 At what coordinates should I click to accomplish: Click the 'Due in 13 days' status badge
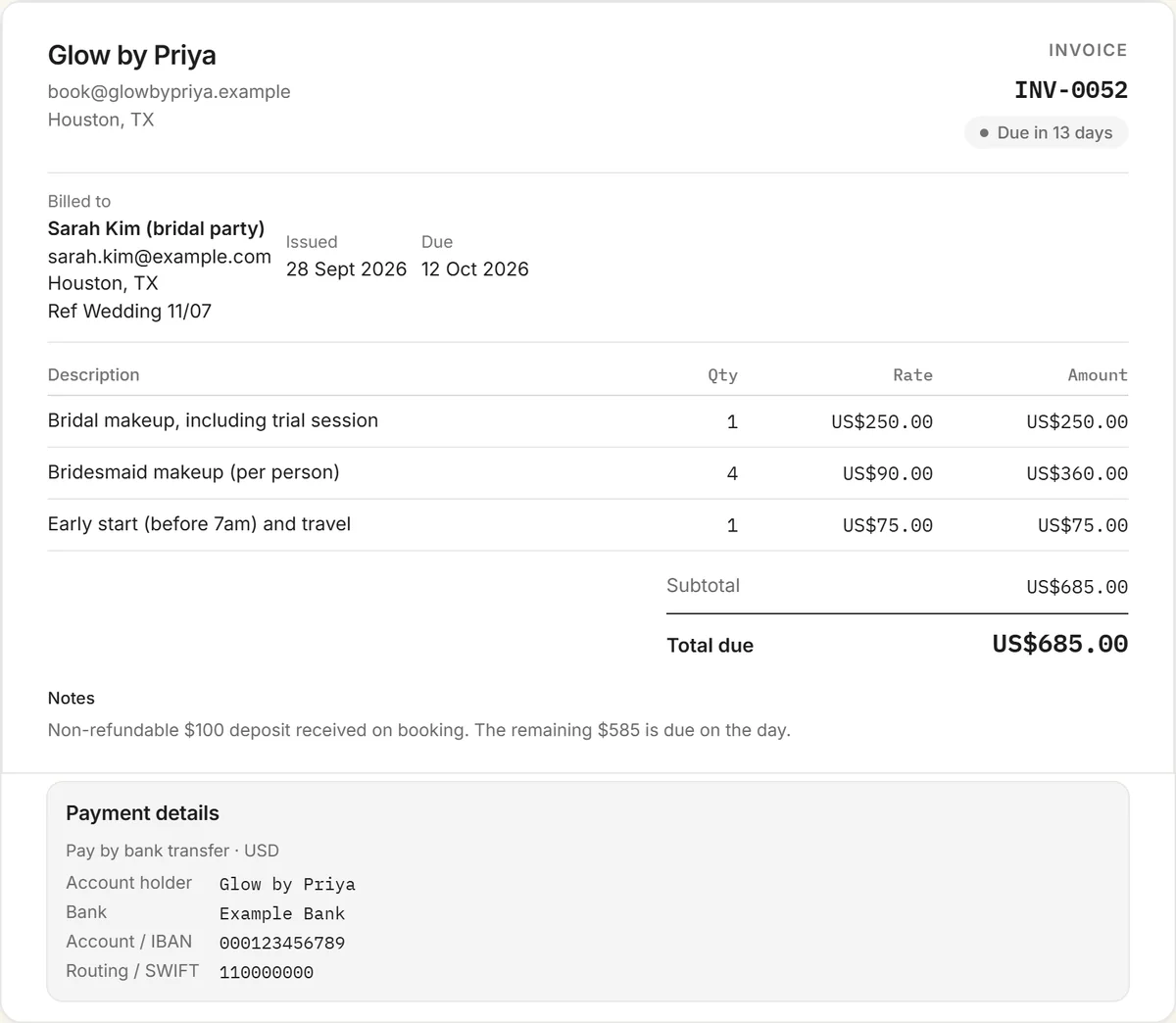(1047, 132)
